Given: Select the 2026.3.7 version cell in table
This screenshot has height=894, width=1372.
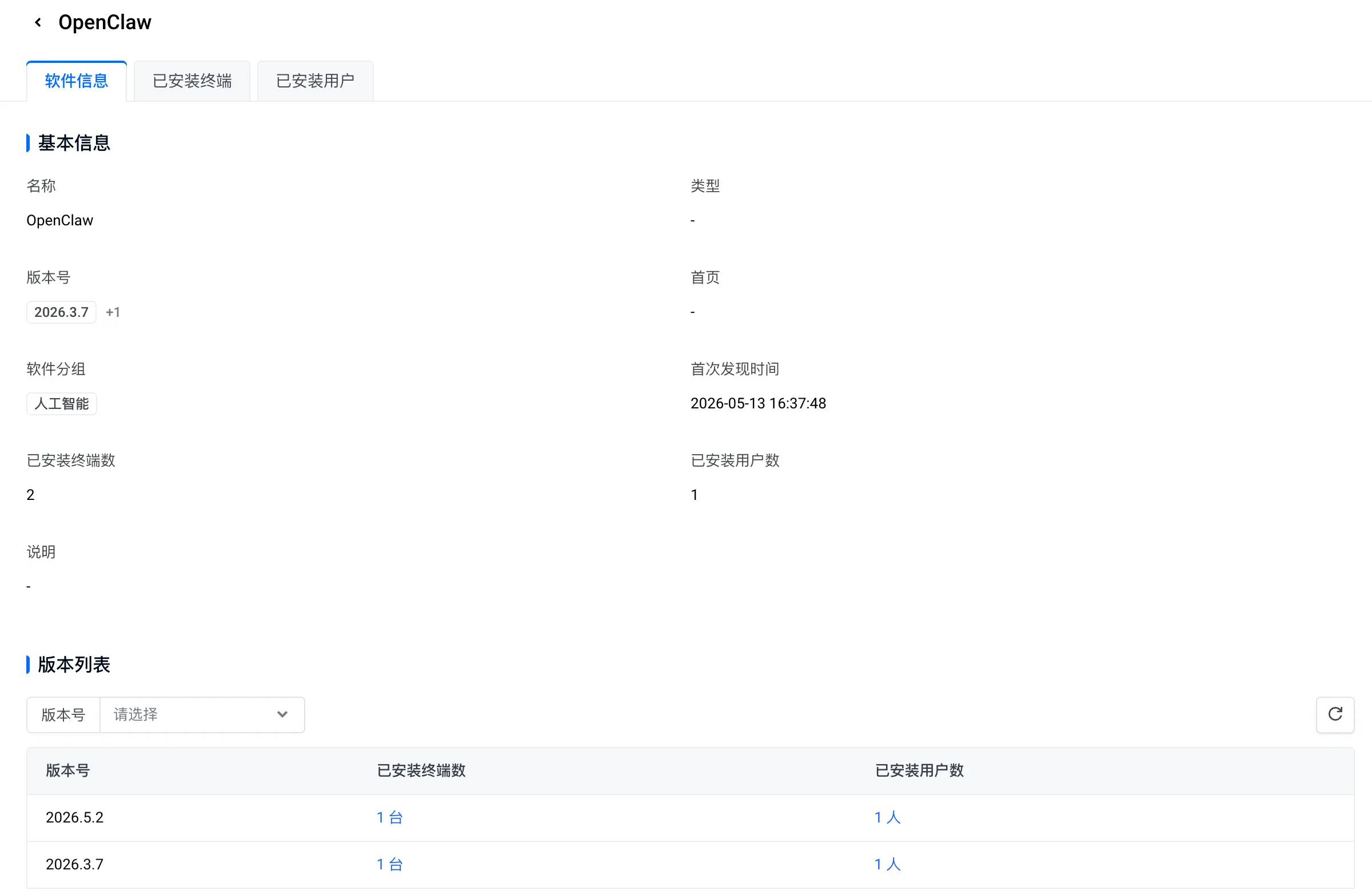Looking at the screenshot, I should click(x=74, y=864).
